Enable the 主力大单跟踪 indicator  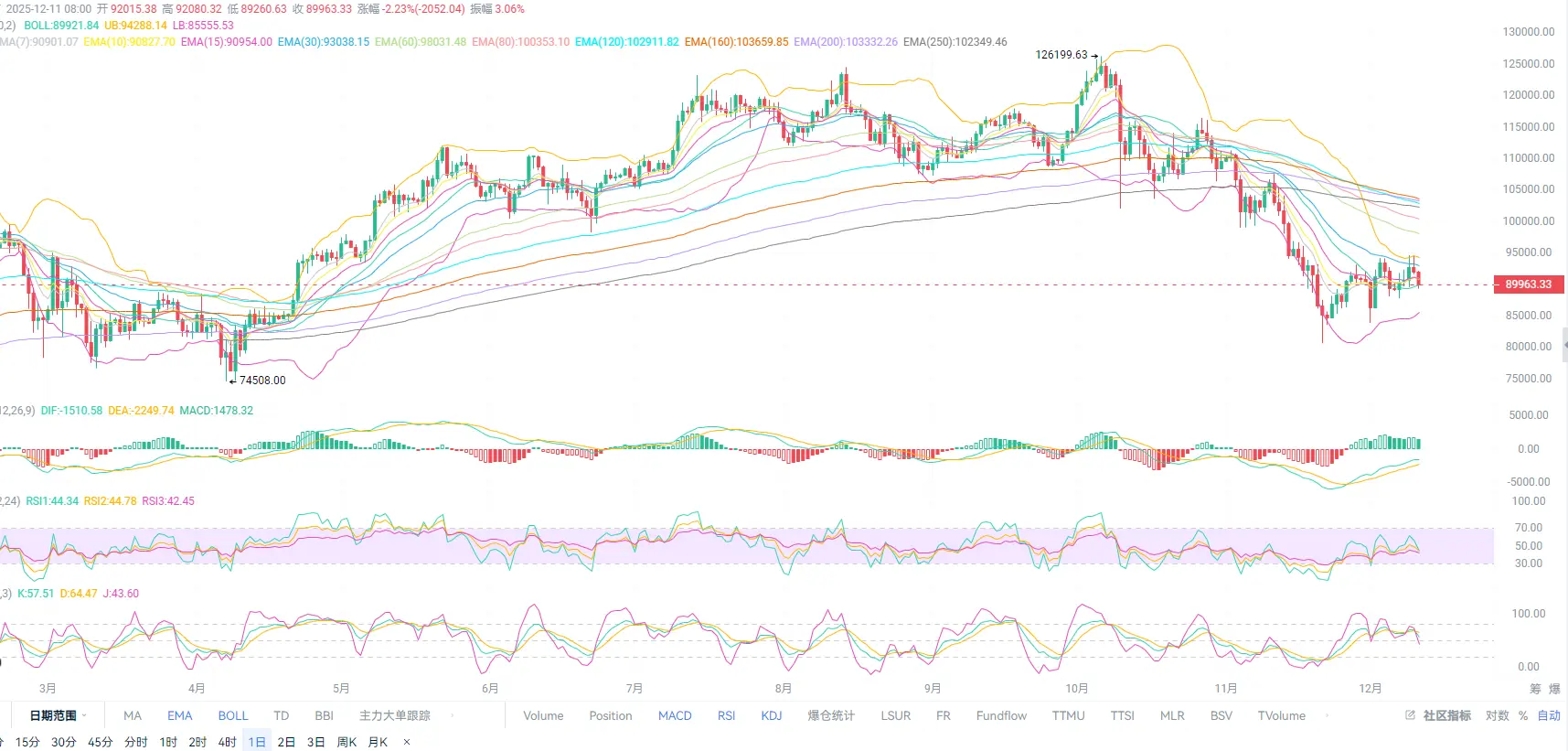[395, 715]
